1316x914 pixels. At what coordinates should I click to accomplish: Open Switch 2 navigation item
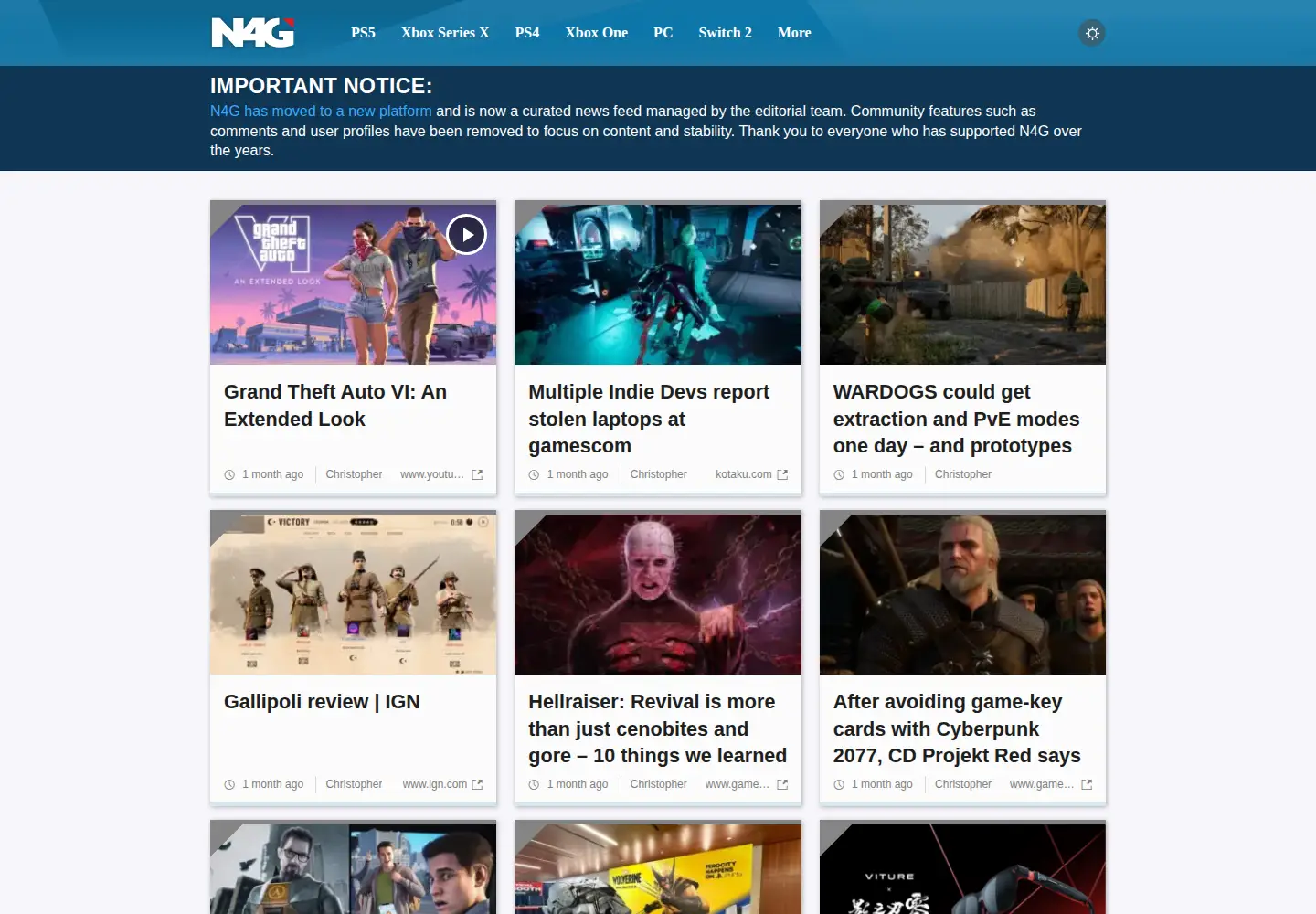[726, 33]
